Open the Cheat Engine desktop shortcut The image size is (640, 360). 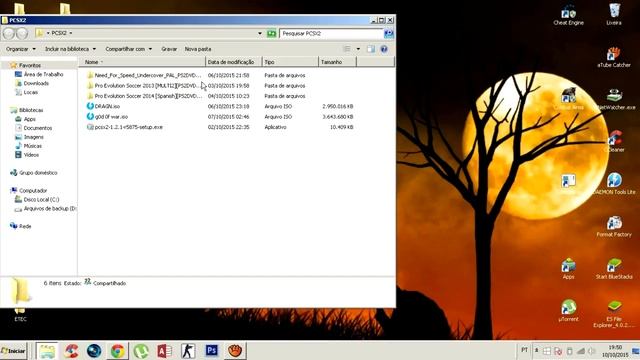pos(568,15)
